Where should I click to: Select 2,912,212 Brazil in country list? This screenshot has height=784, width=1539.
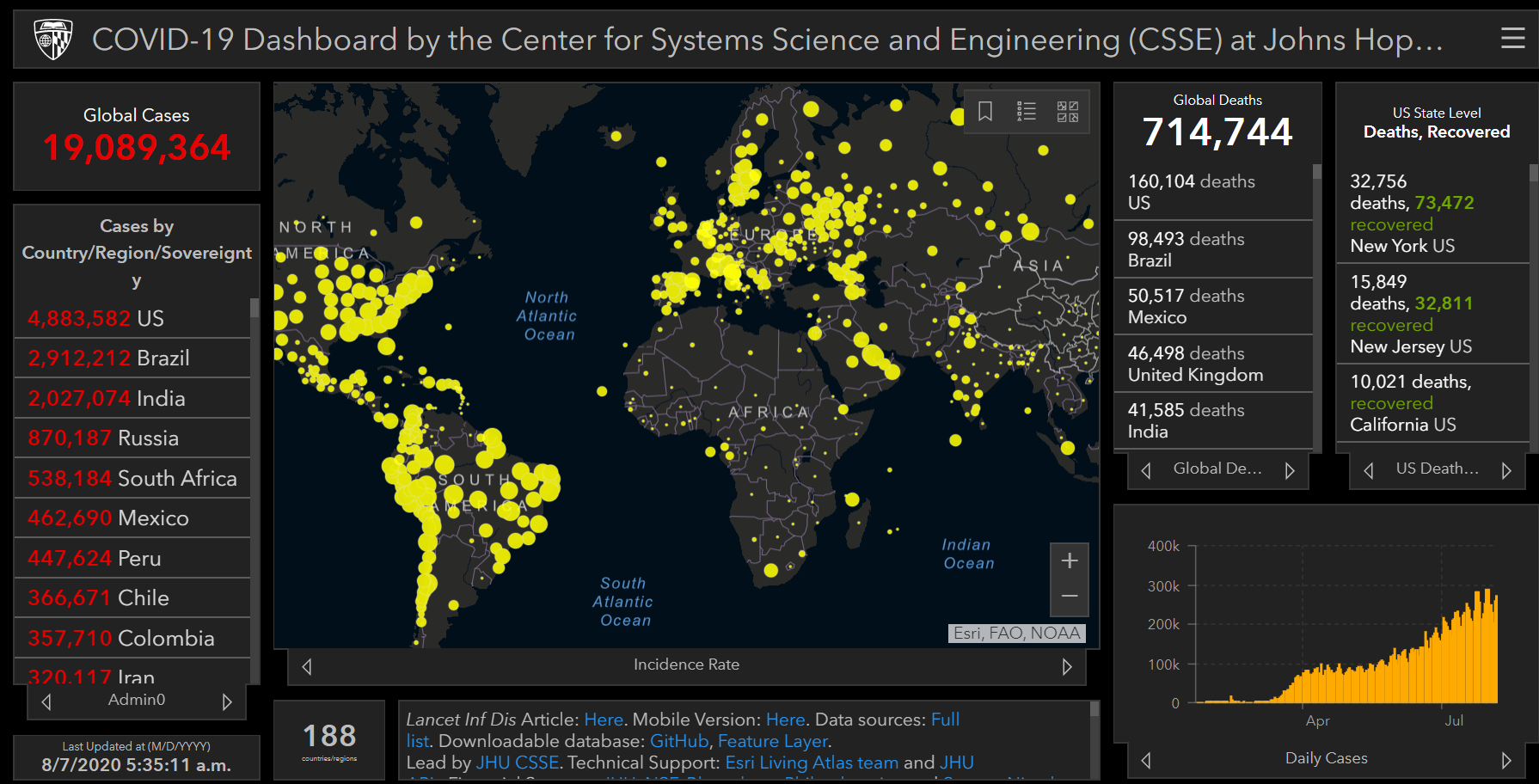(x=132, y=358)
